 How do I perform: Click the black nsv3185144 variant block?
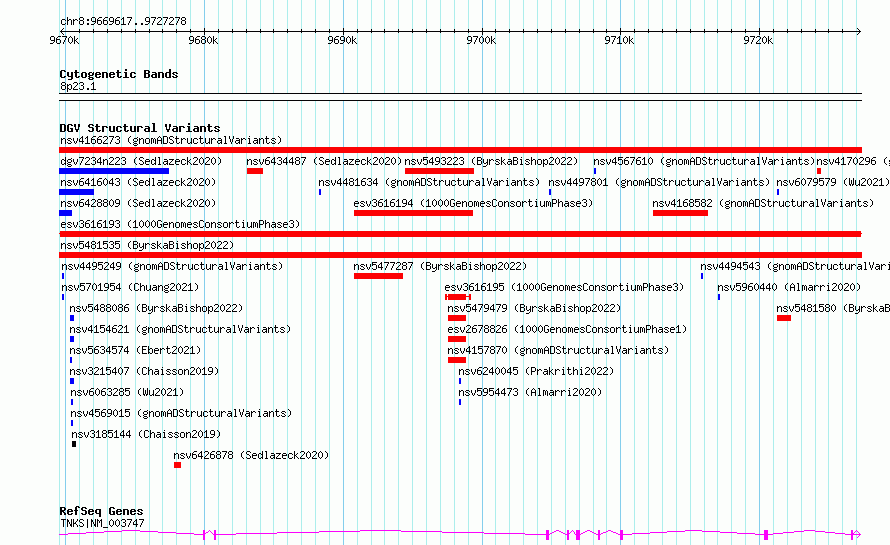pos(74,444)
